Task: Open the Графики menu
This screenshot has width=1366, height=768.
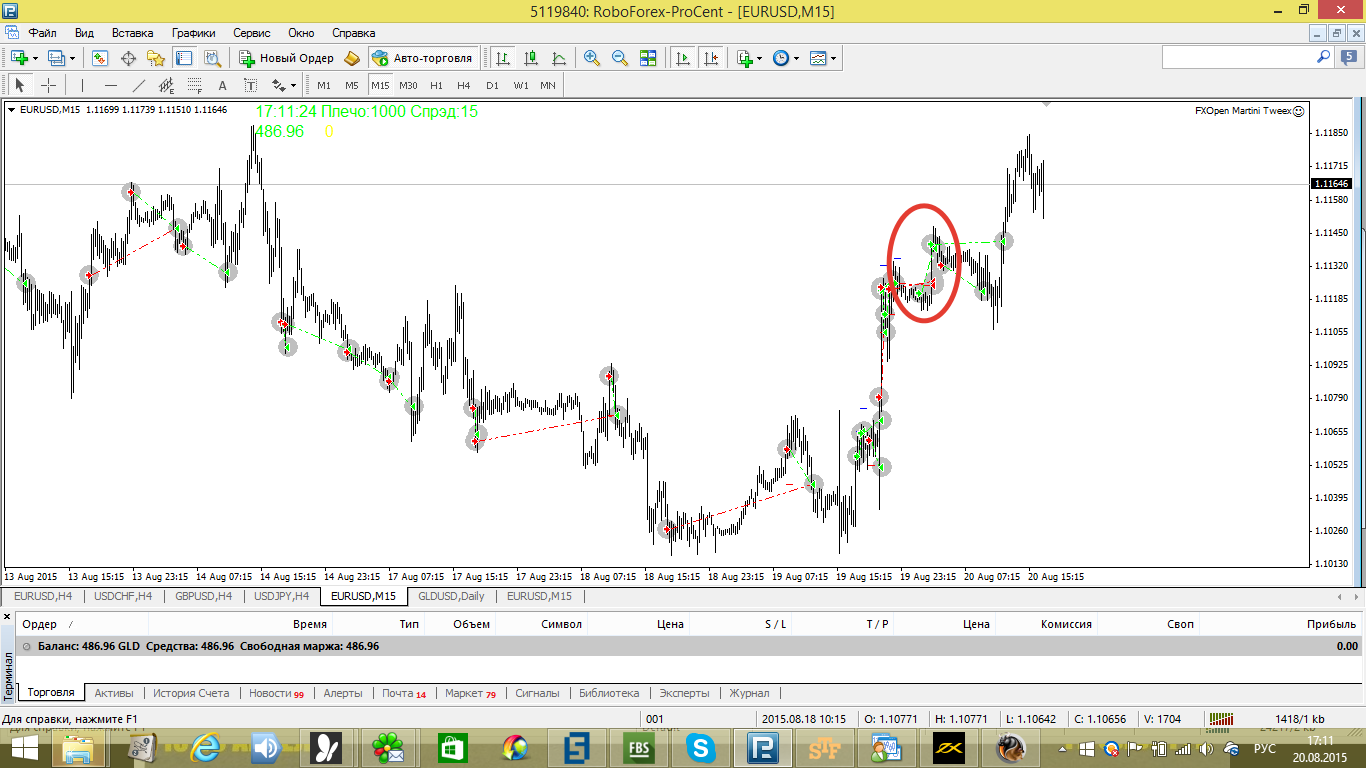Action: click(193, 32)
